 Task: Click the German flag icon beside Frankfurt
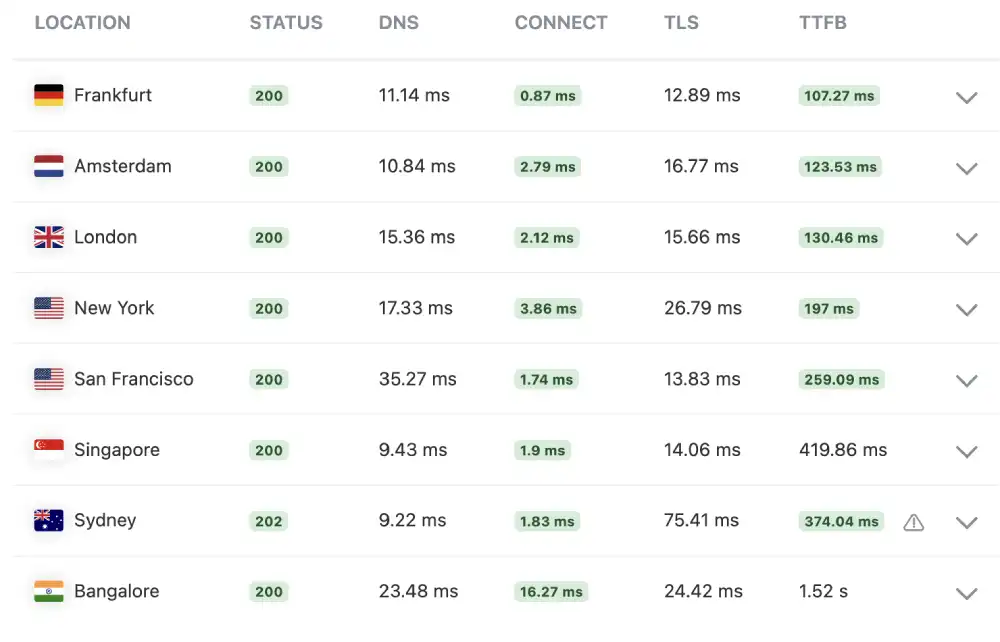point(51,96)
